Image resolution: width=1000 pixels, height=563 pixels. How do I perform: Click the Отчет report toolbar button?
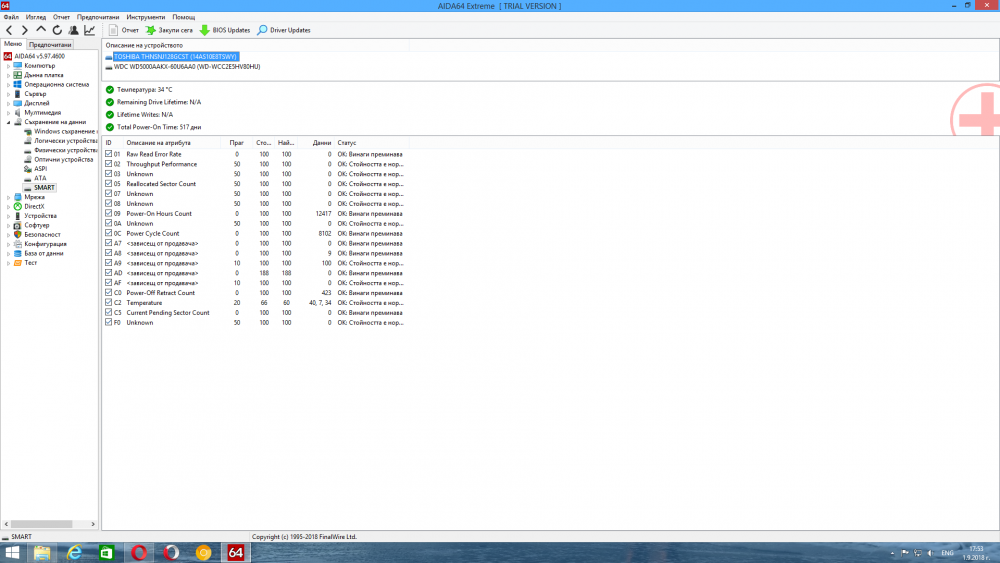click(124, 30)
